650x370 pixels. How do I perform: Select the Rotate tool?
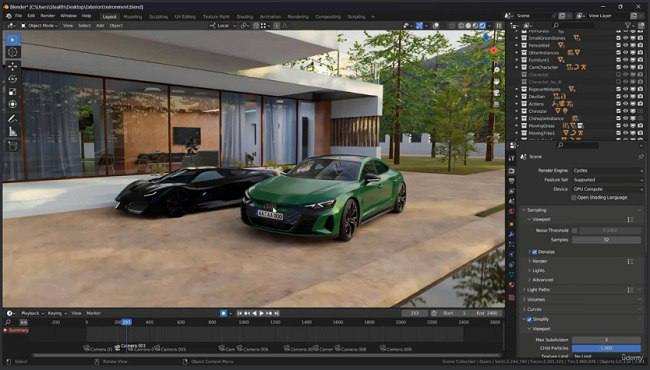pos(12,79)
